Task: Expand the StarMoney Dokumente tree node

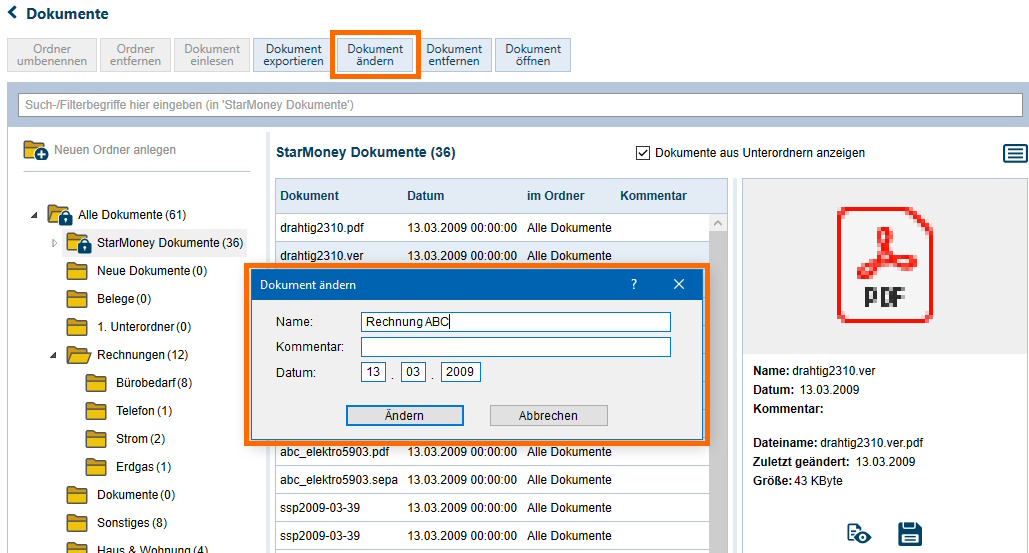Action: tap(54, 243)
